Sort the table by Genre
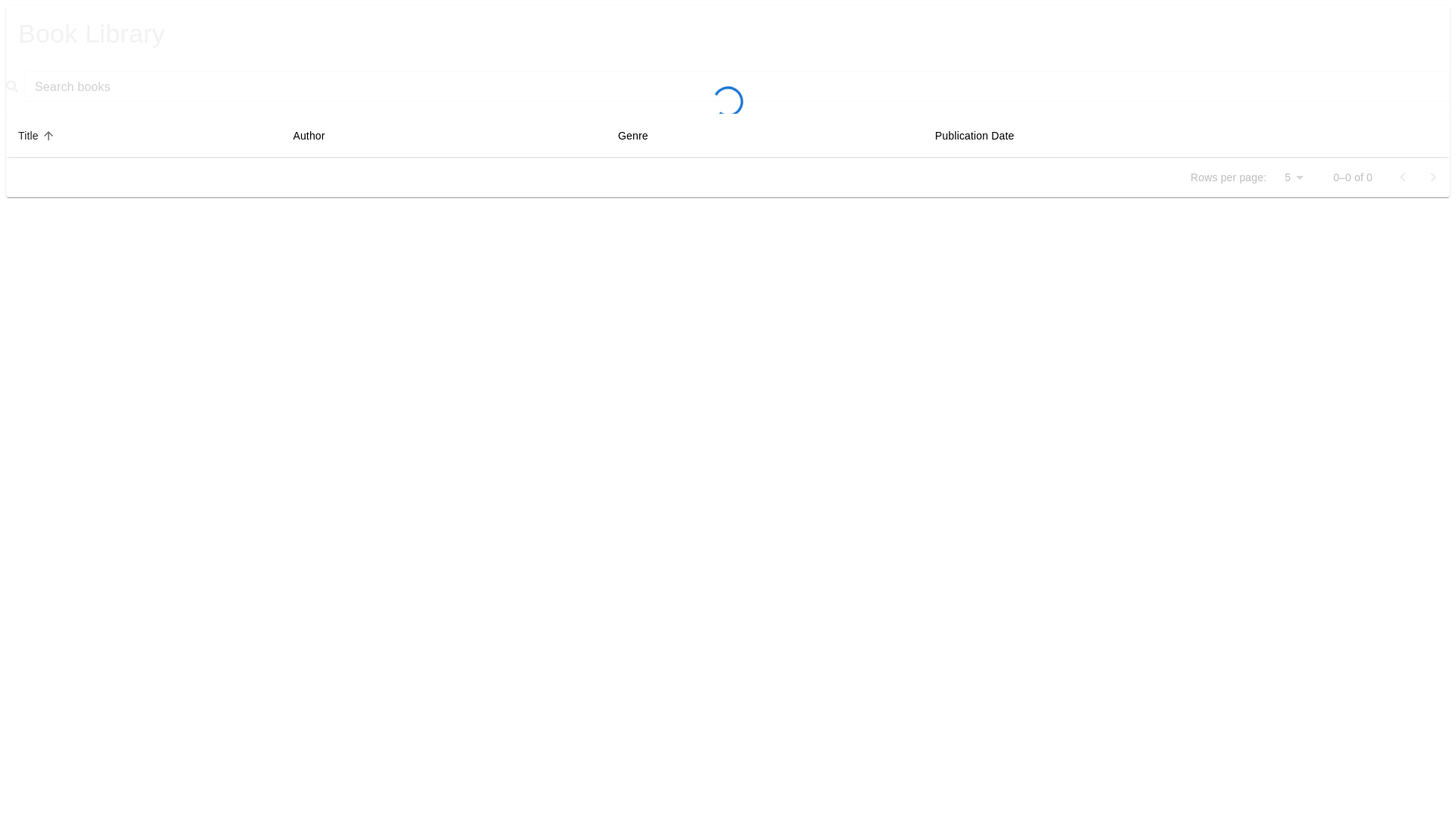The width and height of the screenshot is (1456, 819). 632,136
